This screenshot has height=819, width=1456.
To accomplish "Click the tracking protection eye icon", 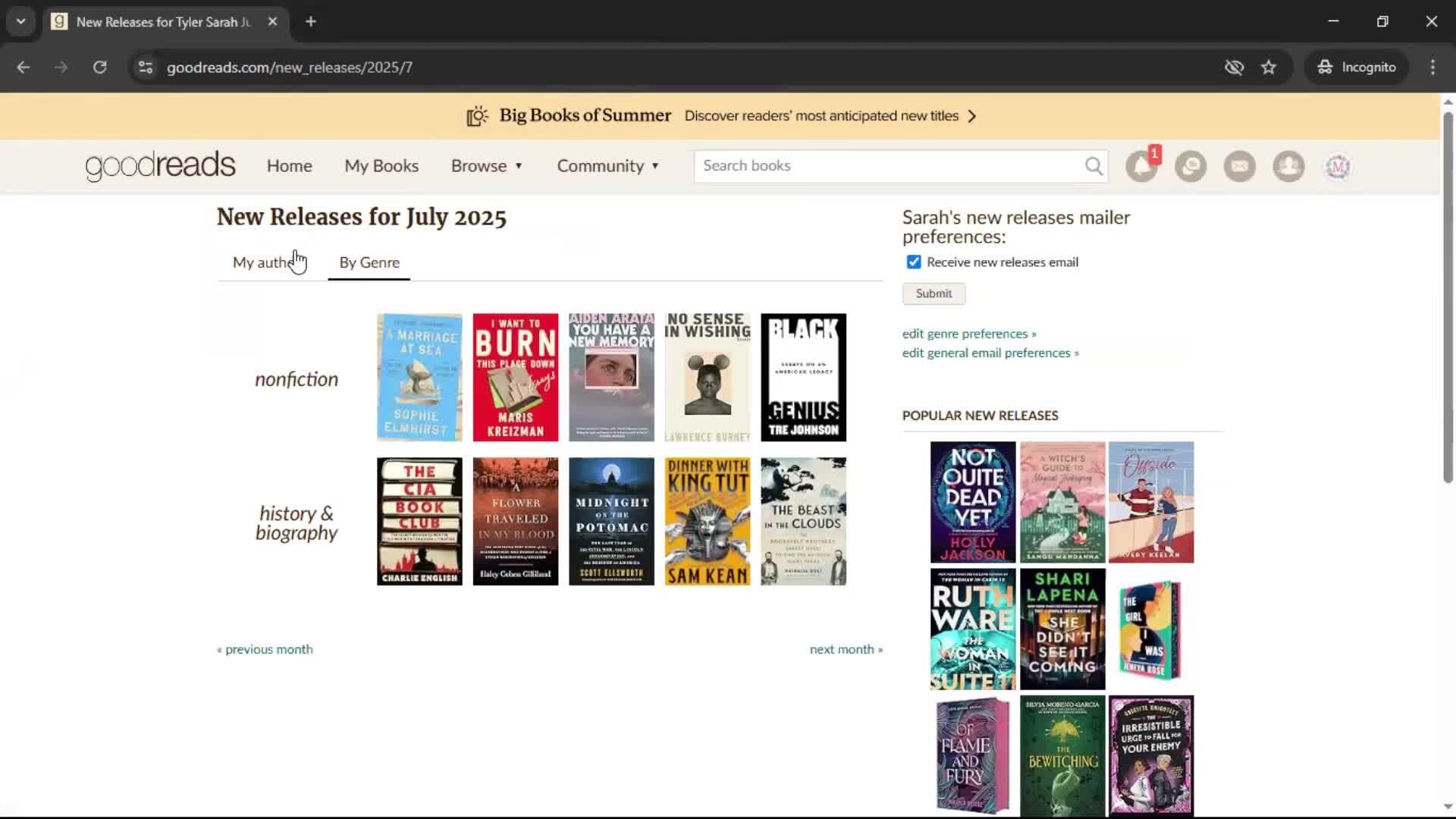I will coord(1234,67).
